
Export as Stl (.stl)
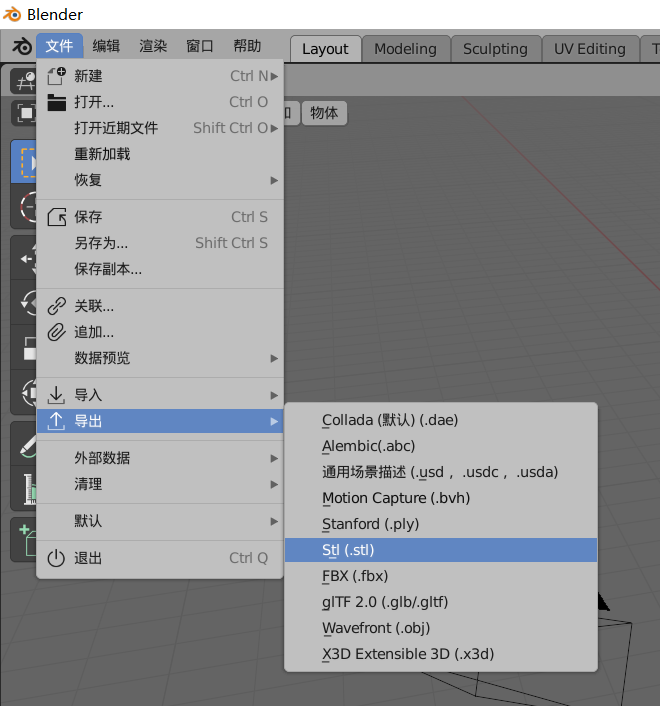click(441, 550)
